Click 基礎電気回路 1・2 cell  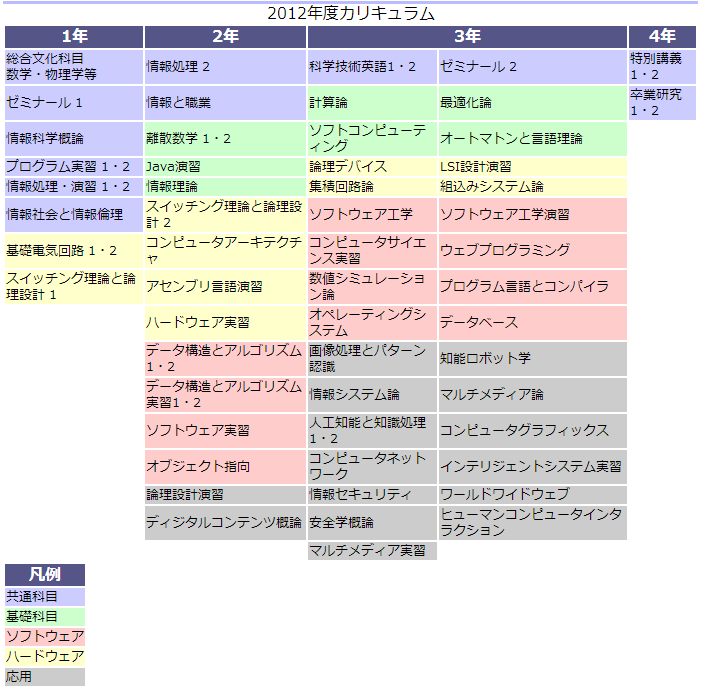click(x=74, y=251)
